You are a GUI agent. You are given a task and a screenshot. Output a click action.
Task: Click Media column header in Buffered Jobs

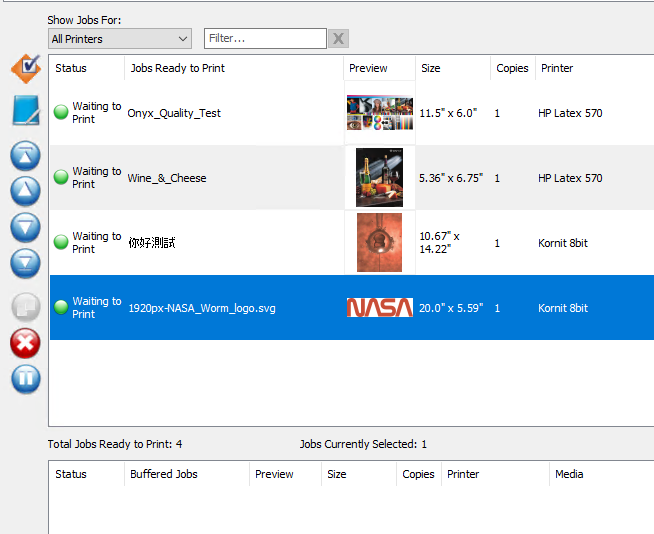click(569, 474)
